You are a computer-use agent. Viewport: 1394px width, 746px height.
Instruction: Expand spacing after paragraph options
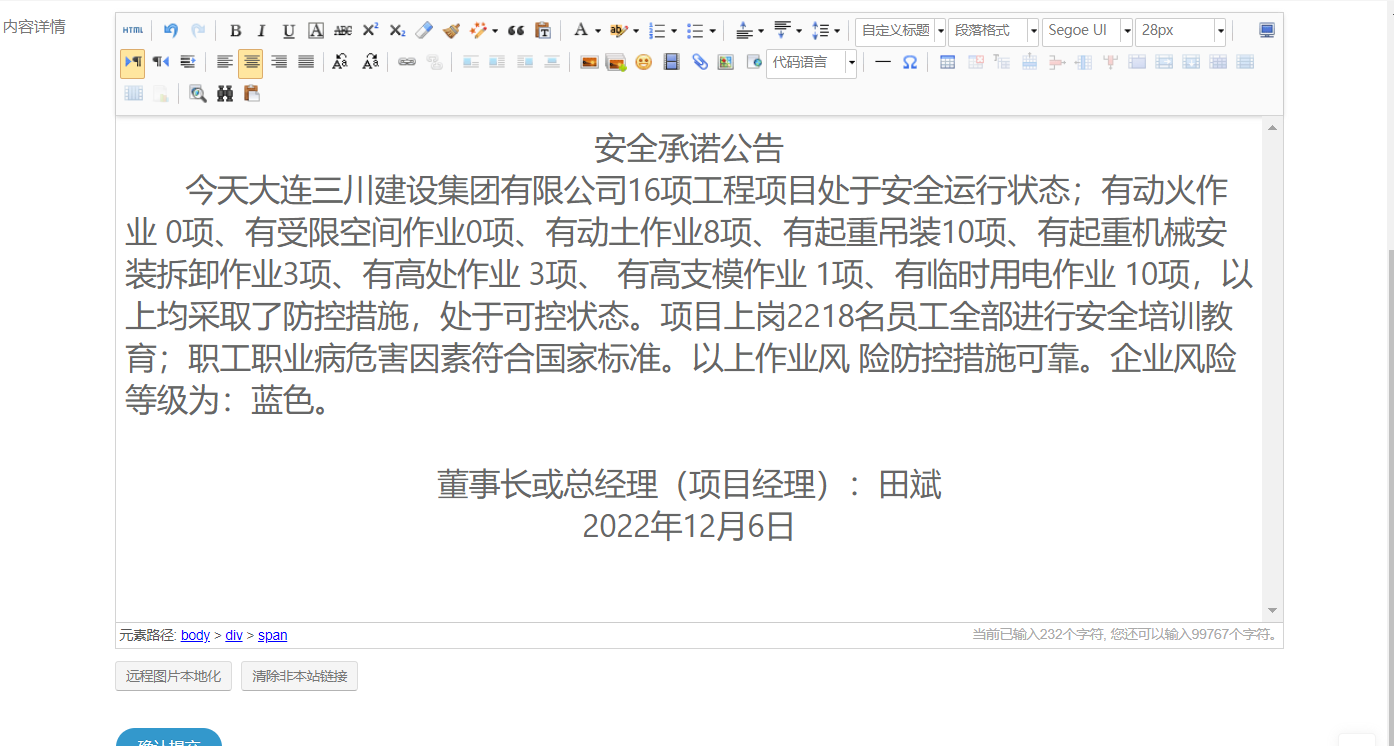(x=798, y=32)
